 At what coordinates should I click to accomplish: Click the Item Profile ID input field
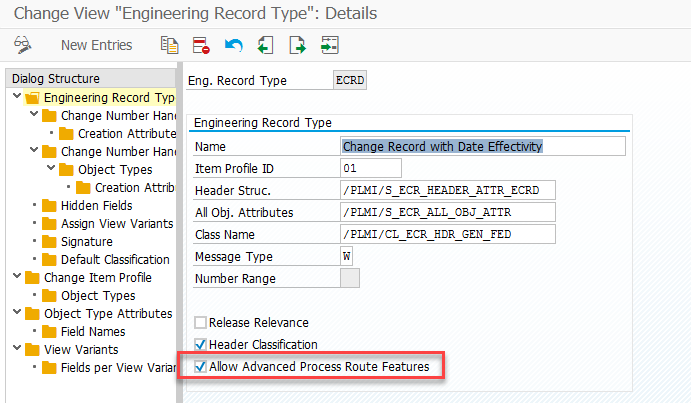(x=371, y=168)
